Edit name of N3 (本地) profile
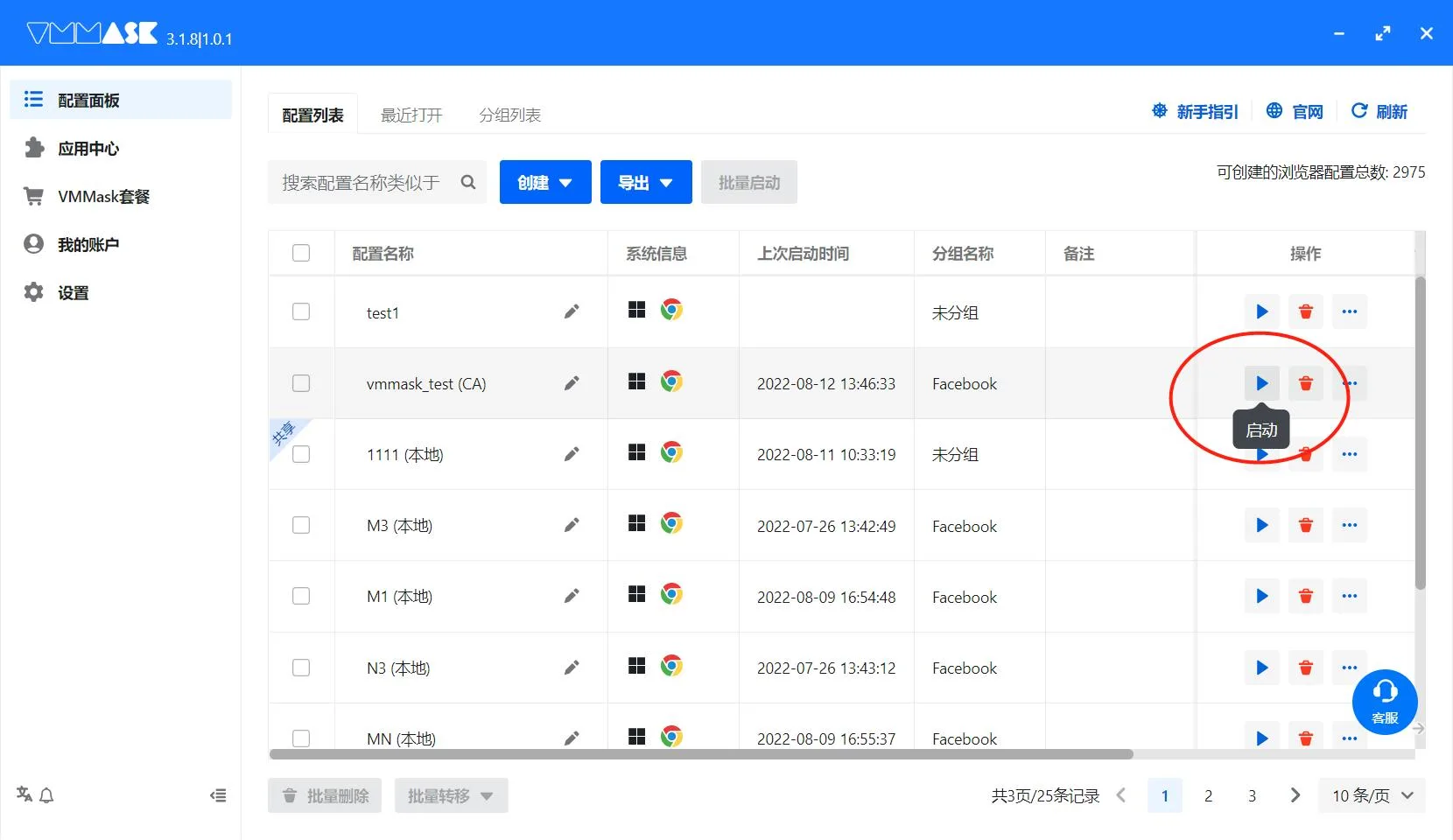The width and height of the screenshot is (1453, 840). (572, 668)
